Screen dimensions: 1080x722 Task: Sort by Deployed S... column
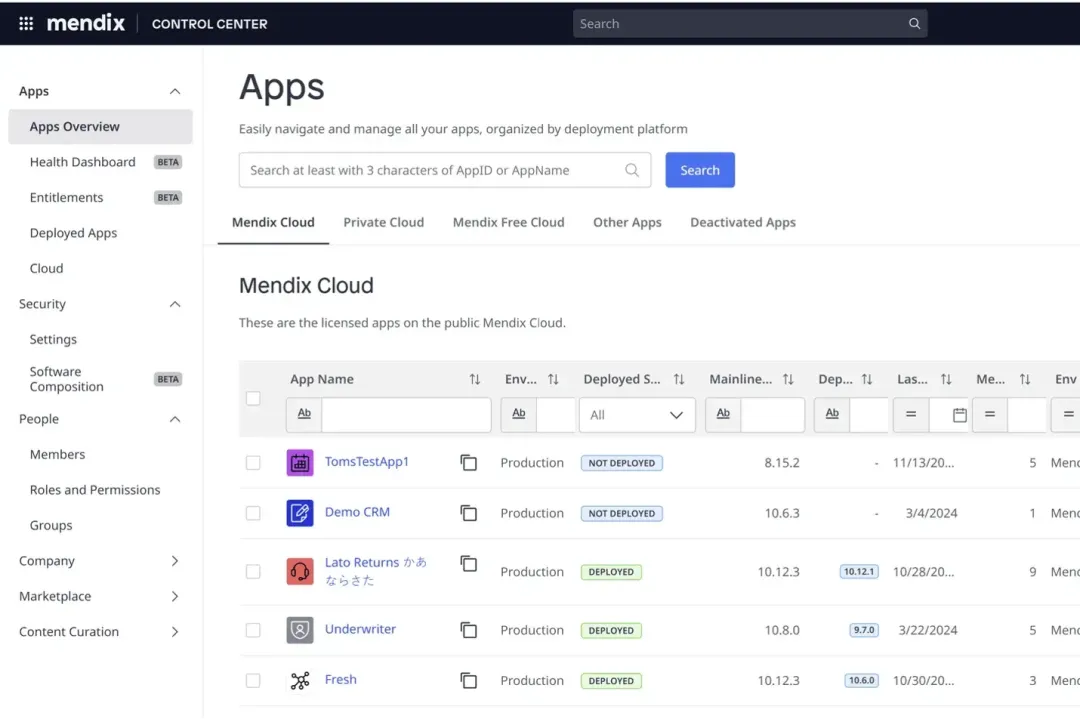click(x=679, y=379)
